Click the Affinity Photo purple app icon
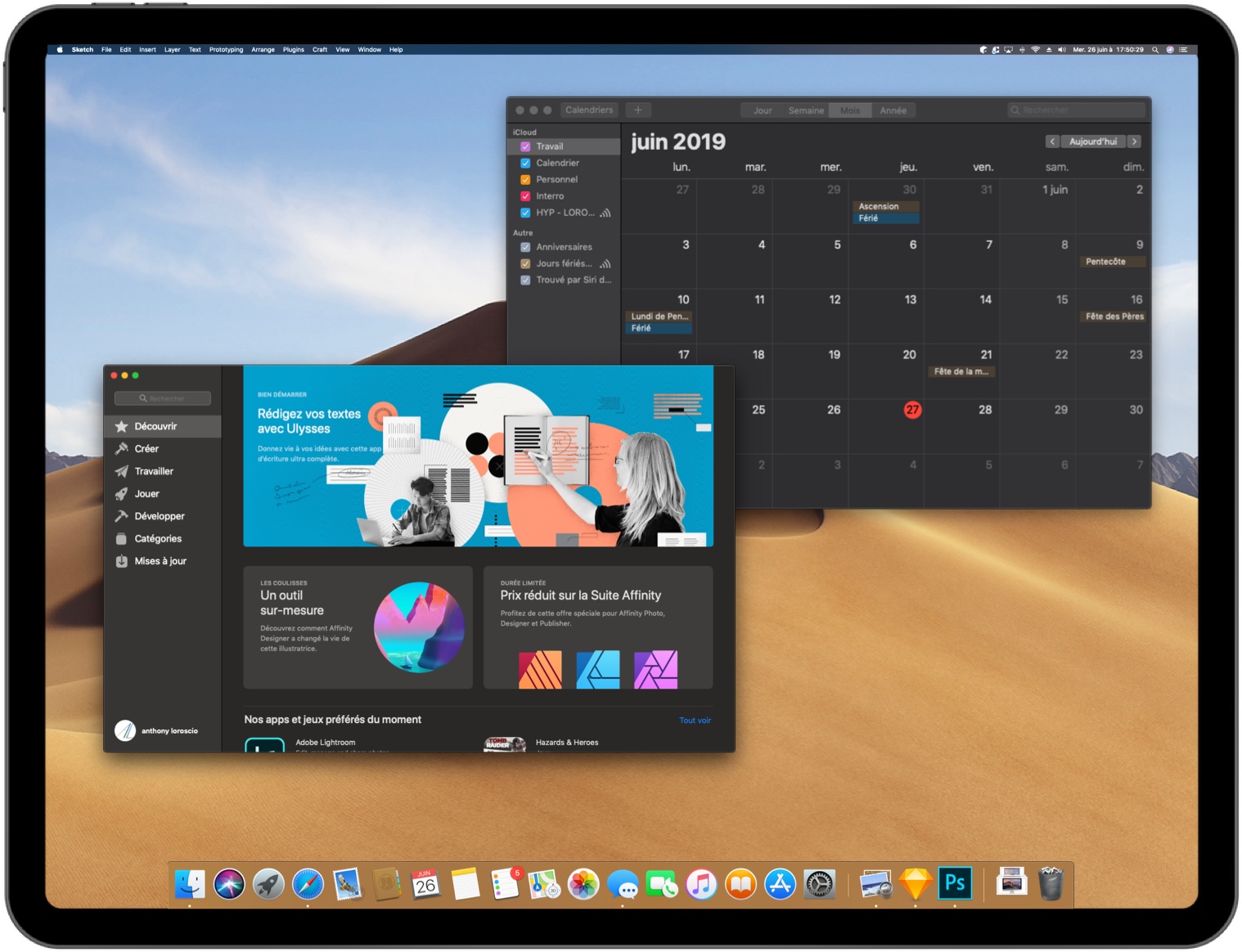The height and width of the screenshot is (952, 1242). 656,670
